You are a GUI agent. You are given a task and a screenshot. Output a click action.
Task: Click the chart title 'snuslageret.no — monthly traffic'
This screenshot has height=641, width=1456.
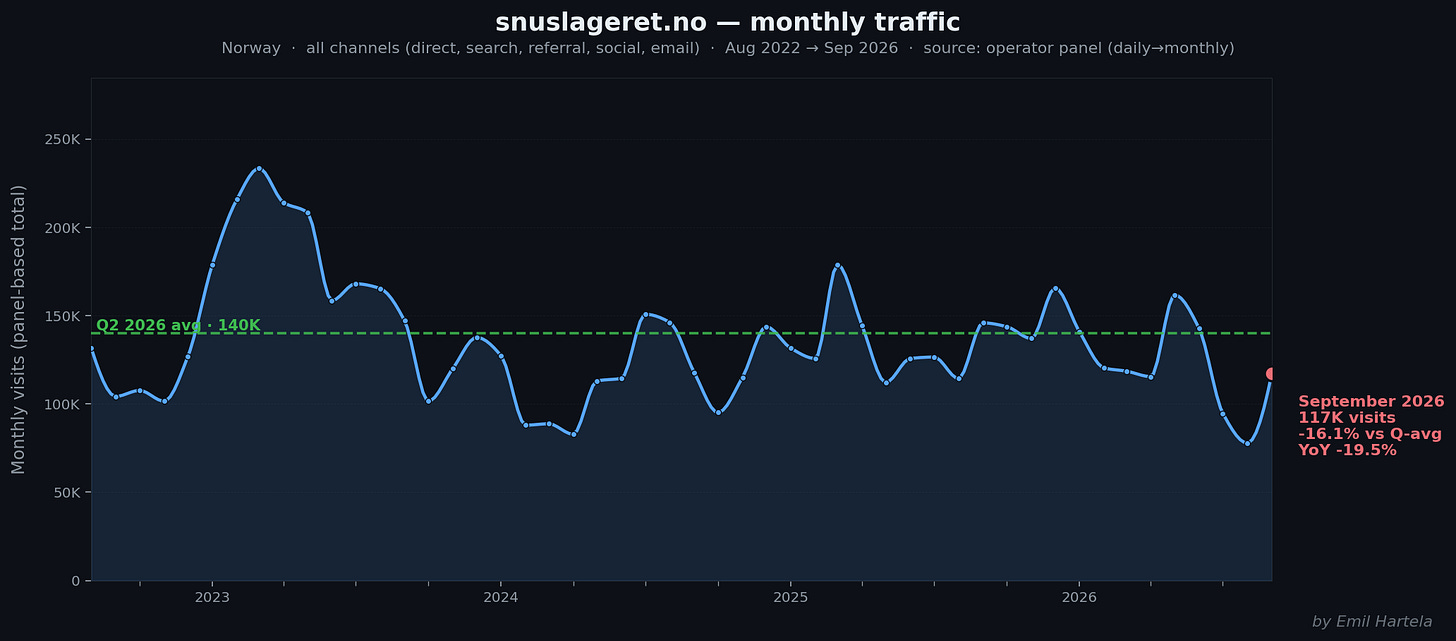(727, 23)
